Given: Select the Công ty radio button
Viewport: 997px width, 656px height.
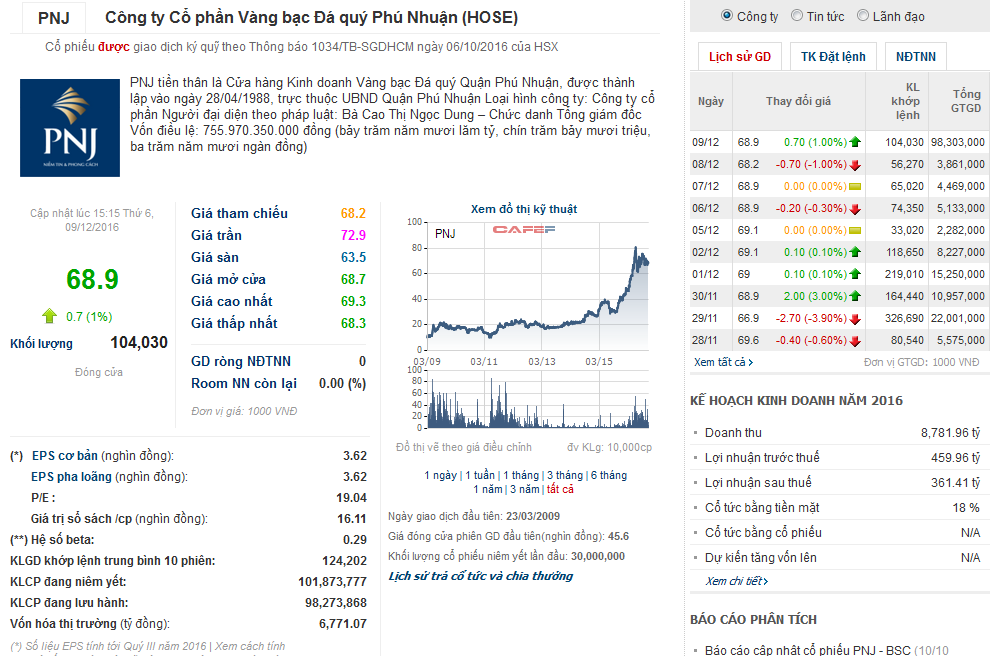Looking at the screenshot, I should coord(727,16).
